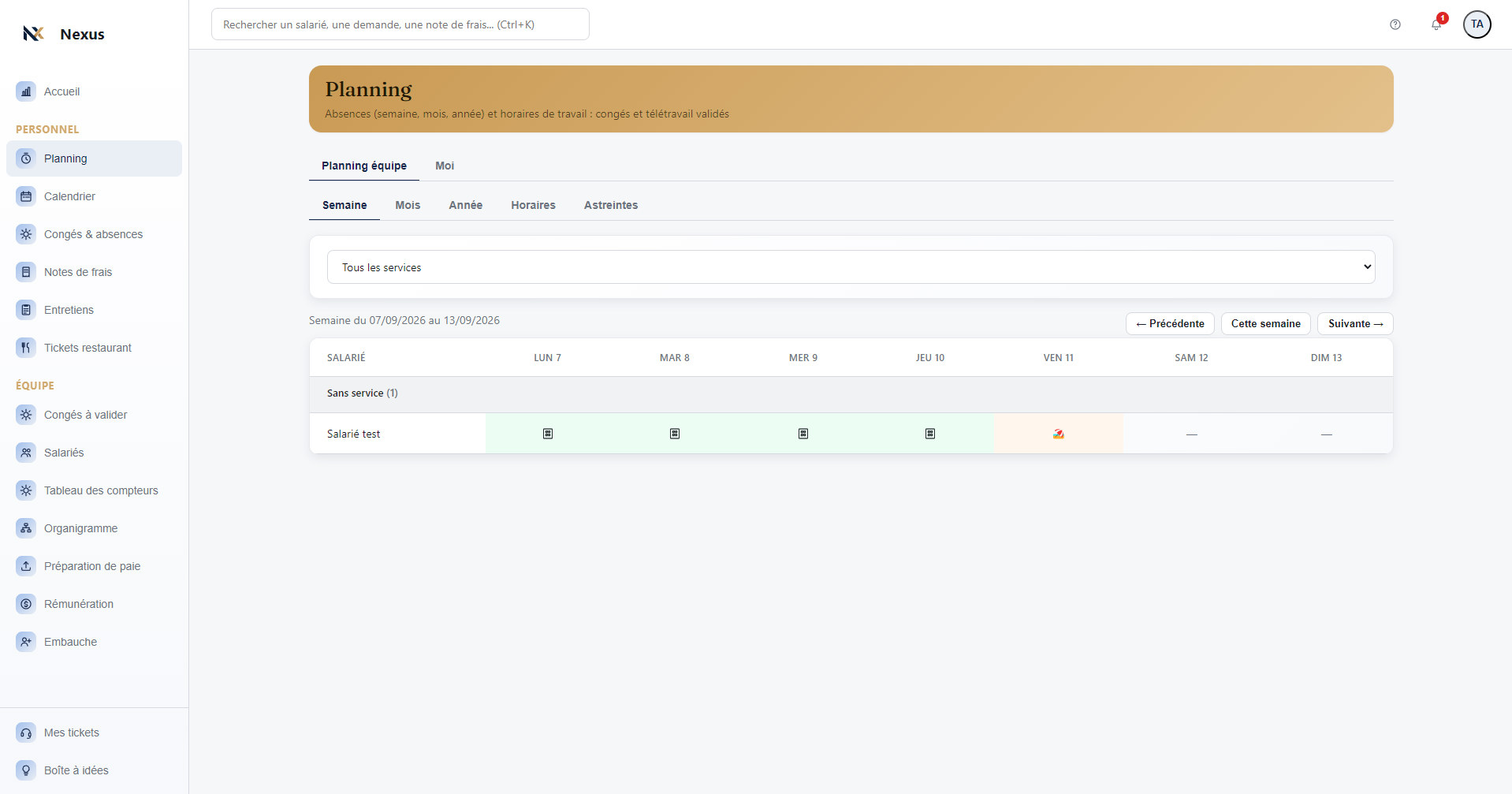Click the Accueil sidebar icon

click(x=26, y=91)
